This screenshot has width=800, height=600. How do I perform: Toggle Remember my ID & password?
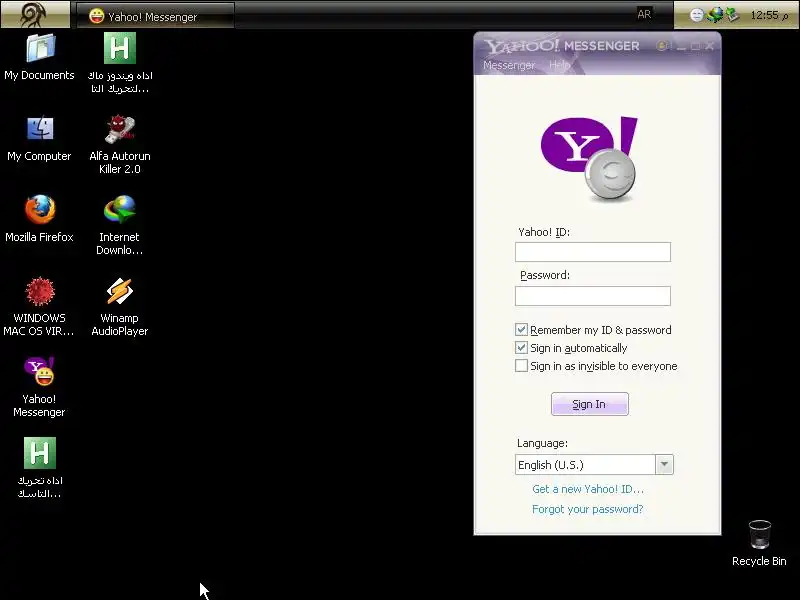point(521,330)
